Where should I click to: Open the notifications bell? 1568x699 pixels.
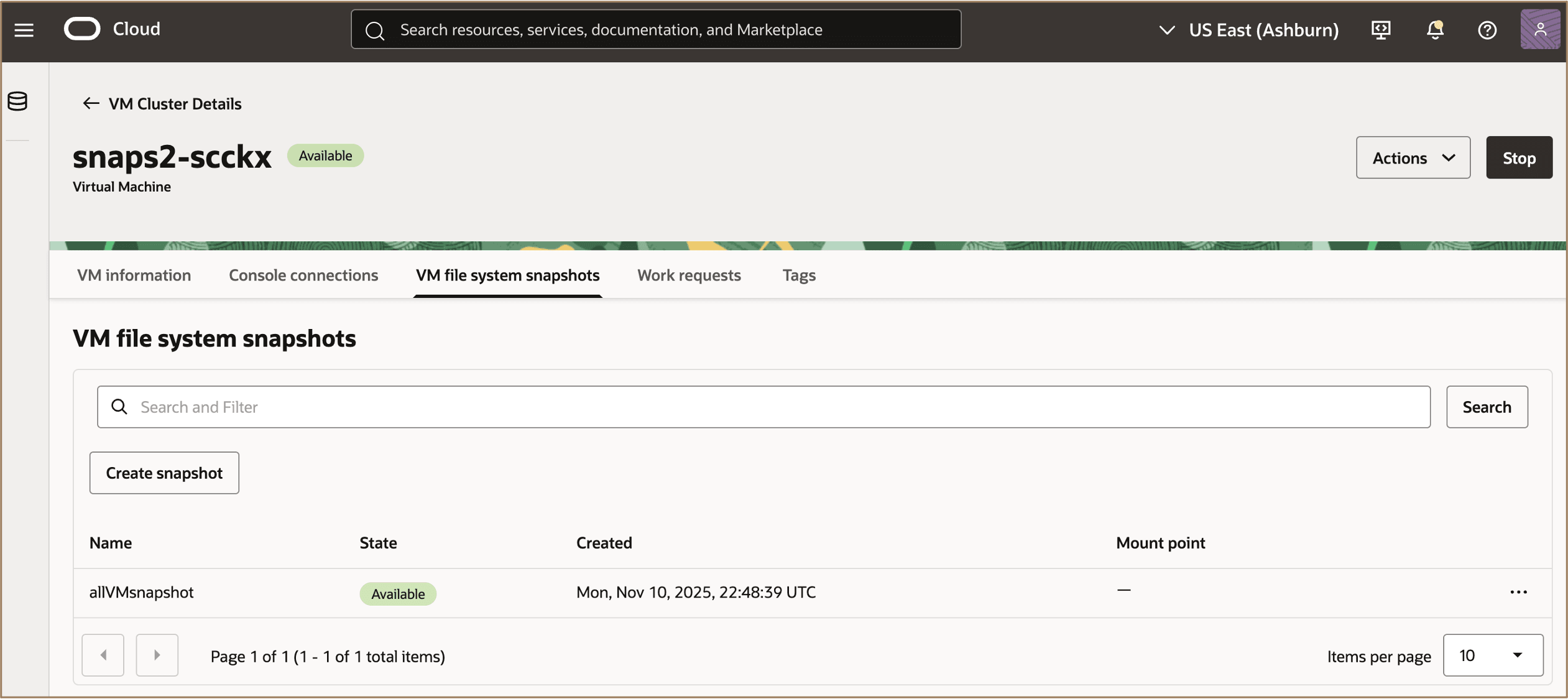pos(1434,29)
